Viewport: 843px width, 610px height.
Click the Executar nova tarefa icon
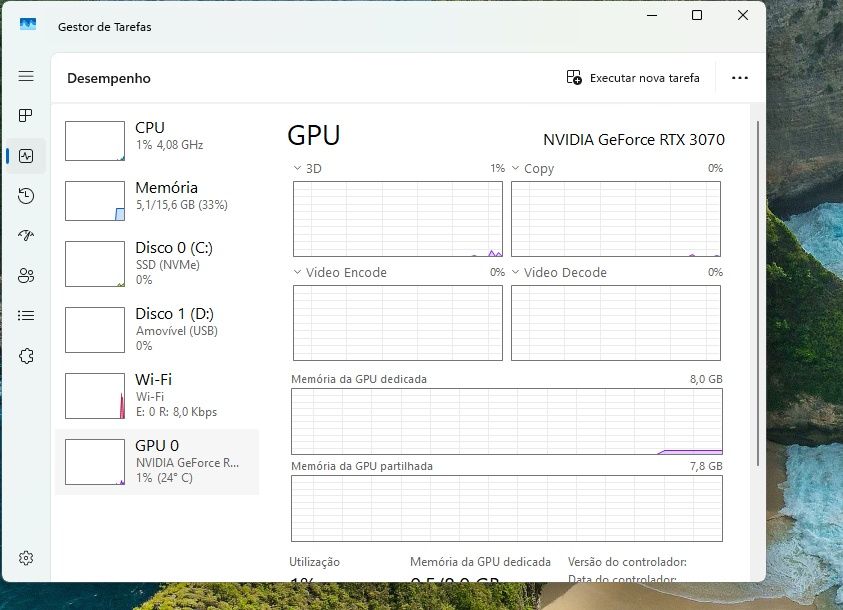[574, 77]
